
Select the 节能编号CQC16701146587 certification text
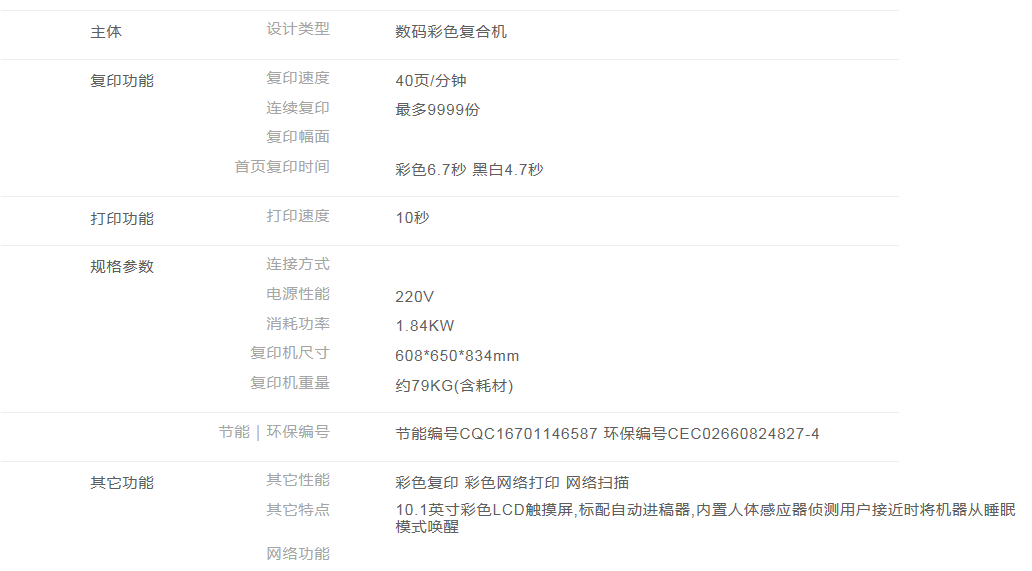click(497, 434)
